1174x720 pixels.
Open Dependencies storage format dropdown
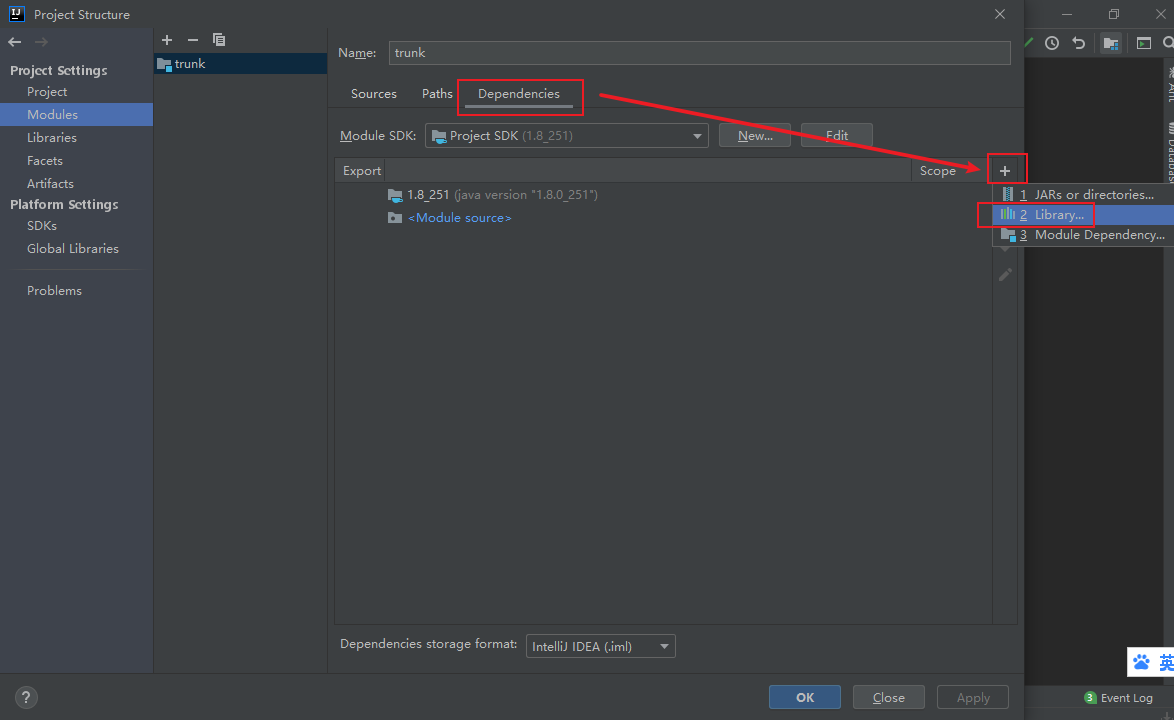[600, 647]
